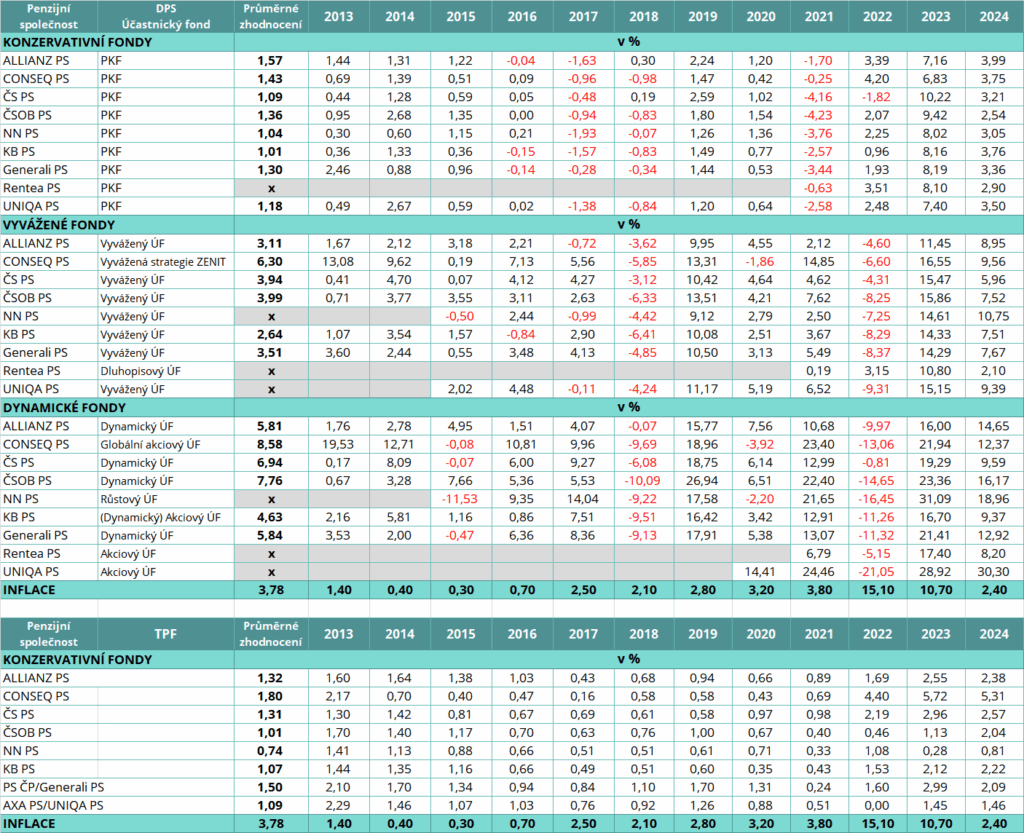This screenshot has width=1024, height=833.
Task: Select the ČSOB Dynamický ÚF 2019 value 26,94
Action: [x=702, y=481]
